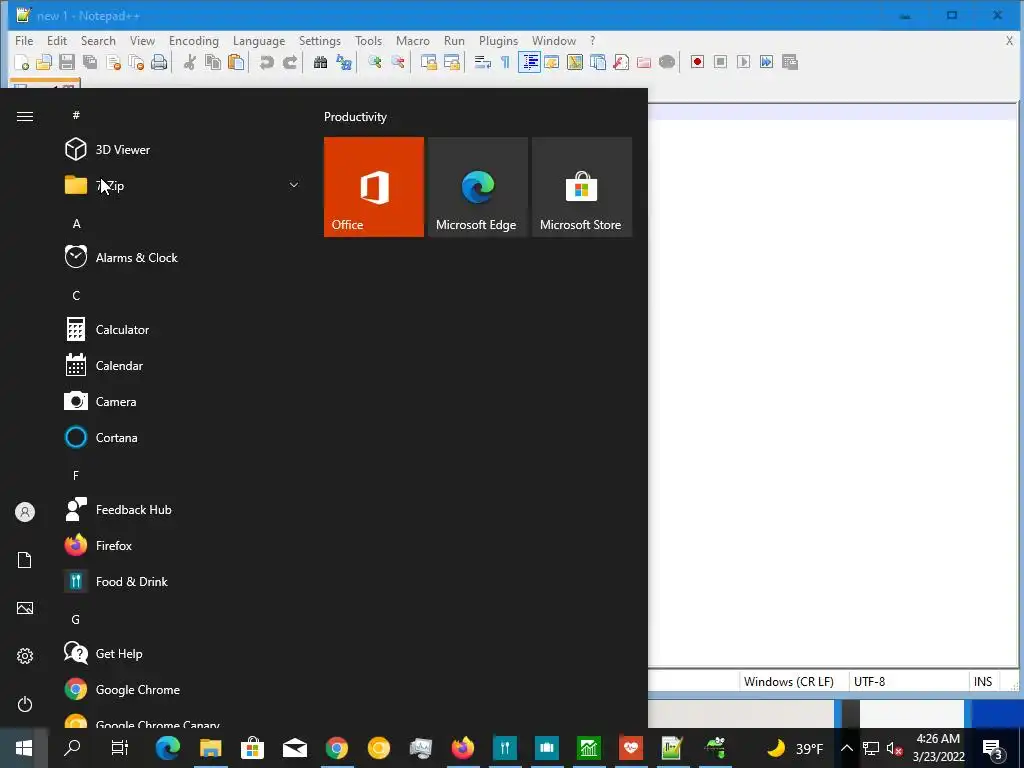Launch Firefox from the Start menu list
Image resolution: width=1024 pixels, height=768 pixels.
pyautogui.click(x=183, y=545)
